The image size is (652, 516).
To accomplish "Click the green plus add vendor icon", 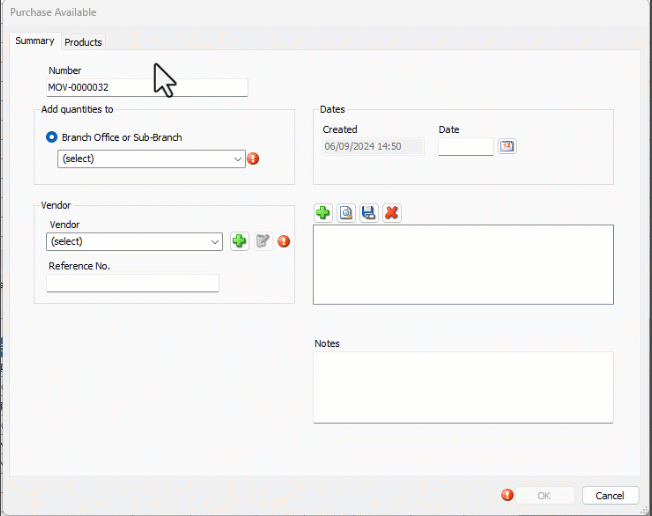I will pos(239,241).
